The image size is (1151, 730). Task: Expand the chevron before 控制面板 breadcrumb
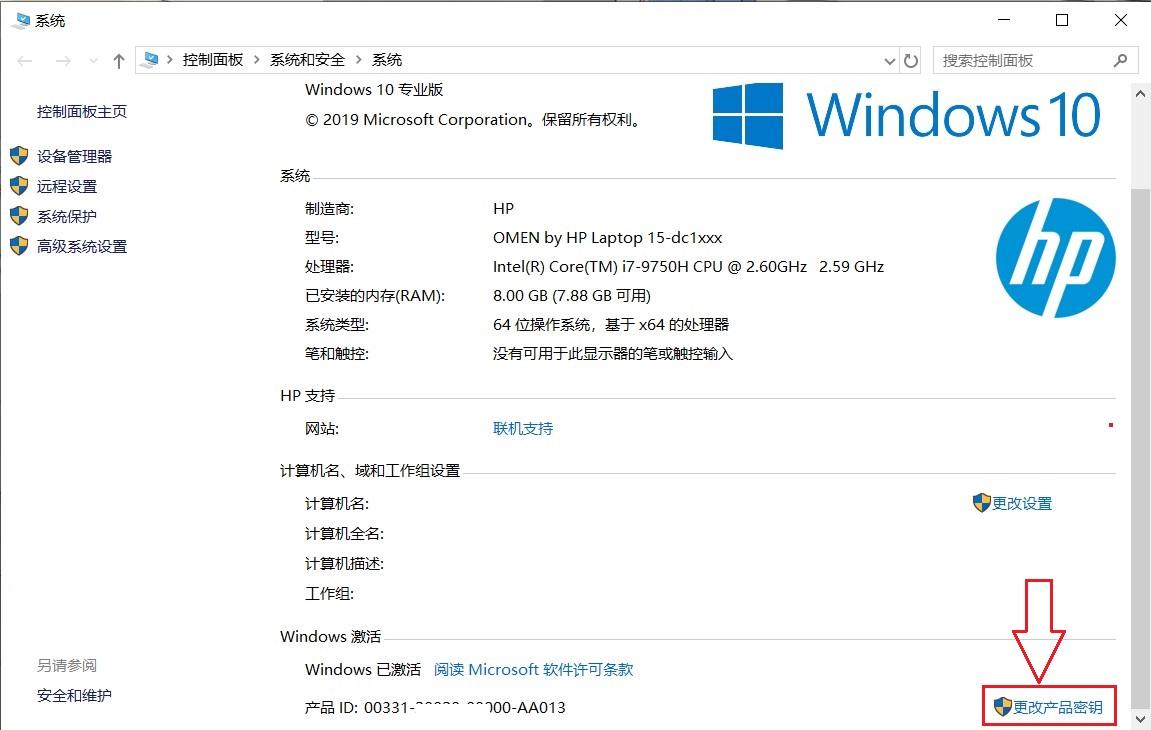[170, 60]
